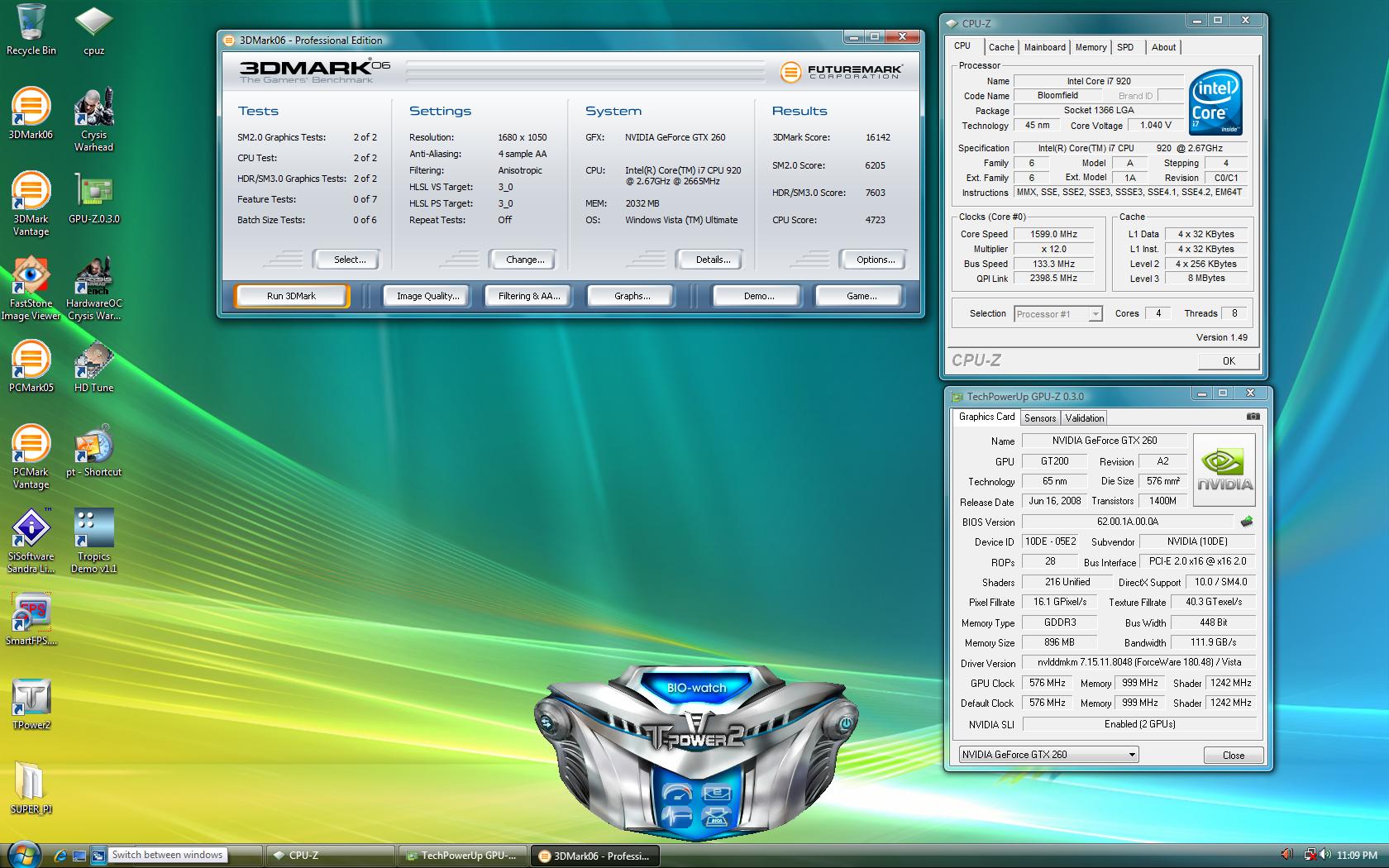Click the CPU-Z taskbar button
Image resolution: width=1389 pixels, height=868 pixels.
pyautogui.click(x=330, y=856)
